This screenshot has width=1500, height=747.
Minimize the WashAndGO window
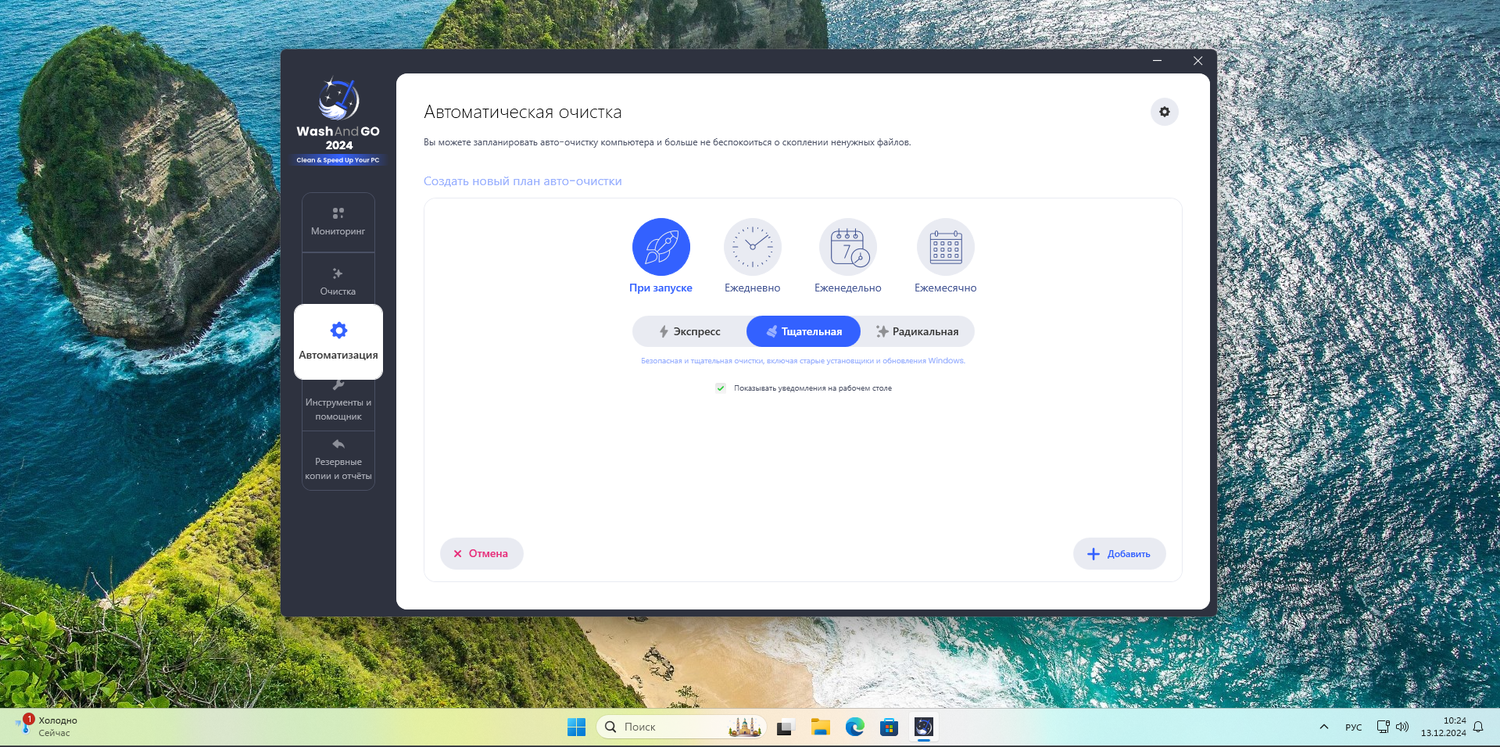click(x=1157, y=61)
